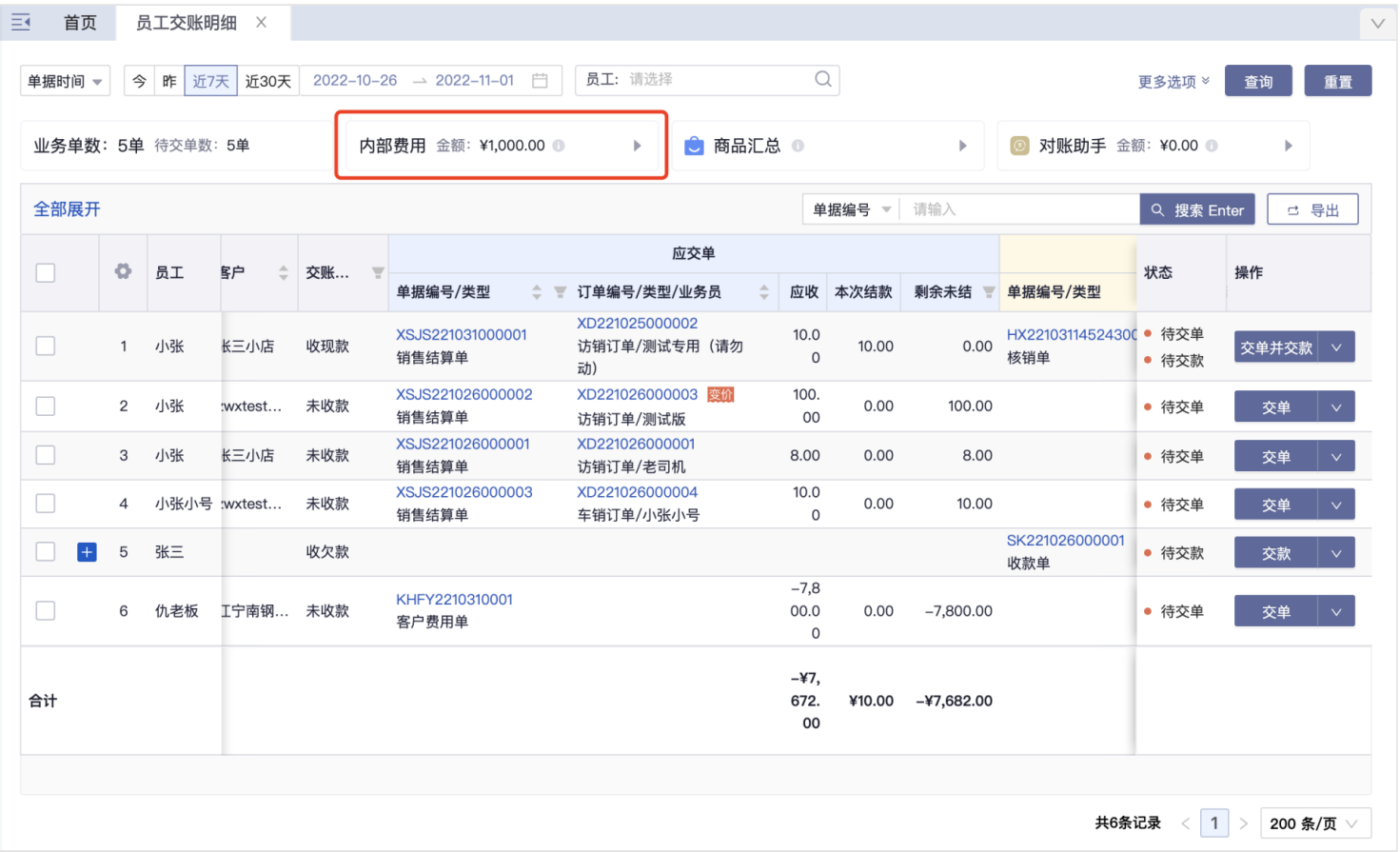The height and width of the screenshot is (852, 1400).
Task: Open table column settings gear icon
Action: pyautogui.click(x=123, y=272)
